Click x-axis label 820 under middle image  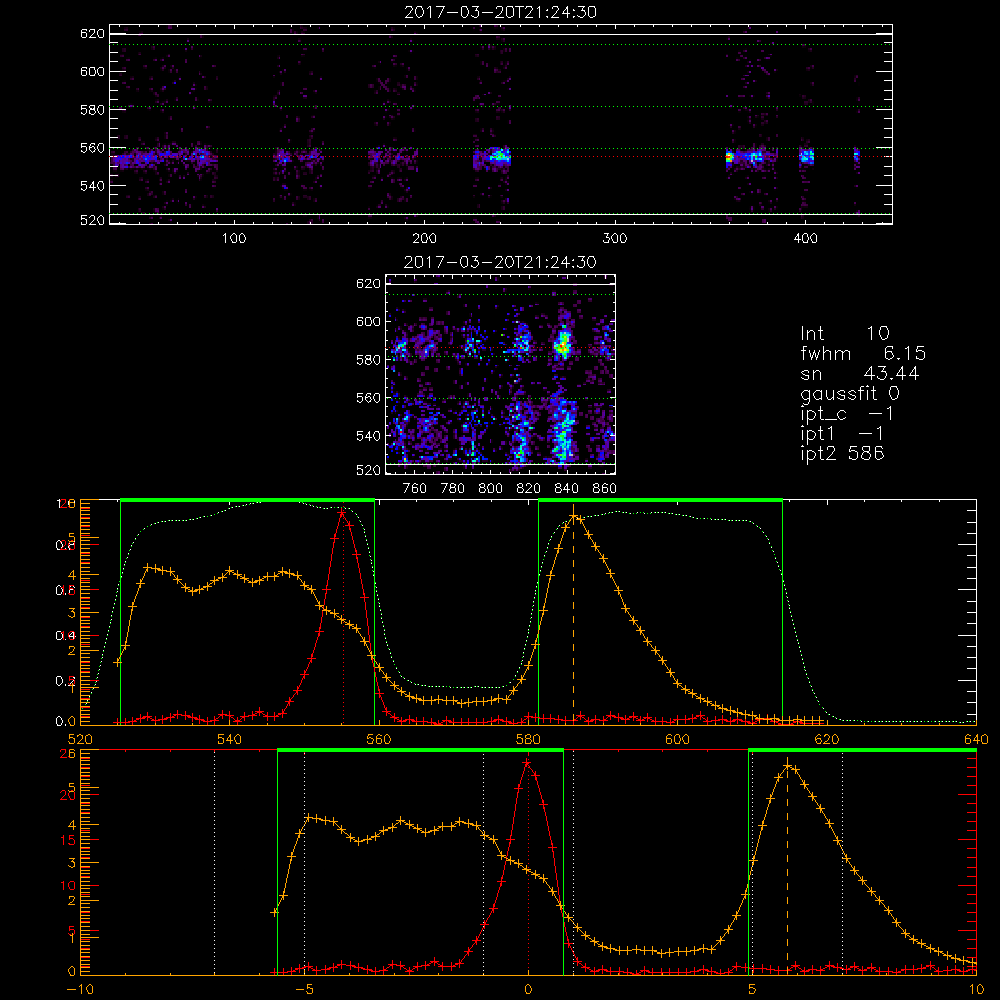tap(529, 489)
